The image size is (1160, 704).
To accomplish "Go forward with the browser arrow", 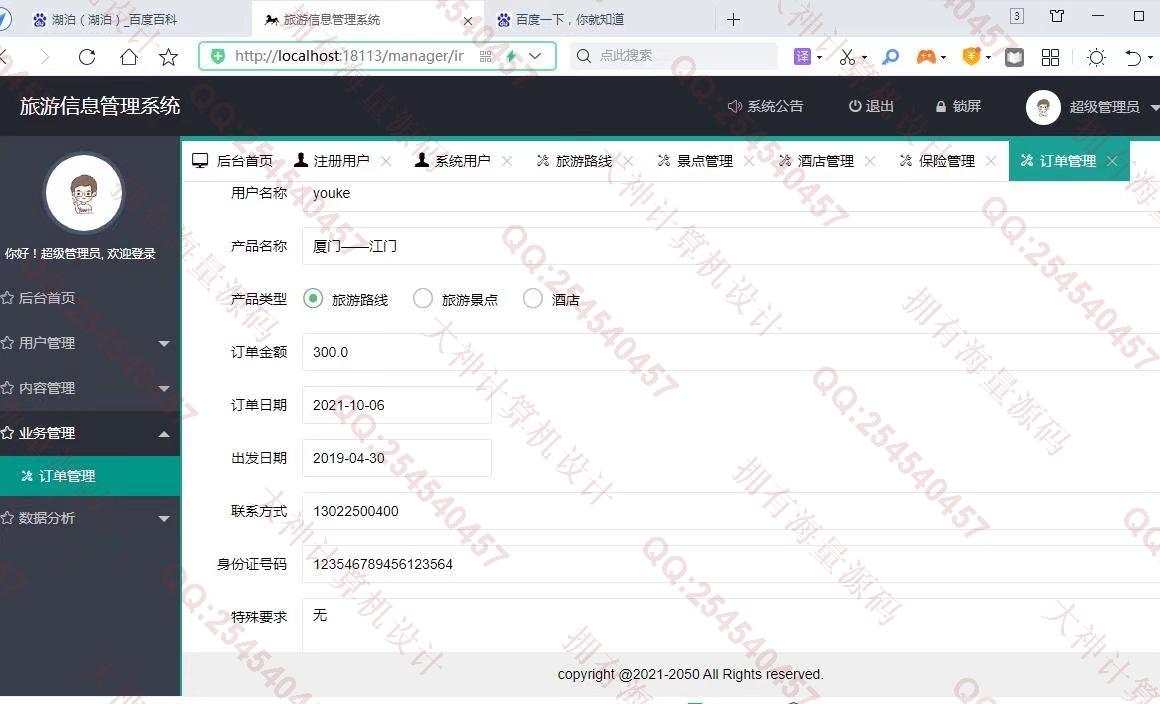I will coord(45,57).
